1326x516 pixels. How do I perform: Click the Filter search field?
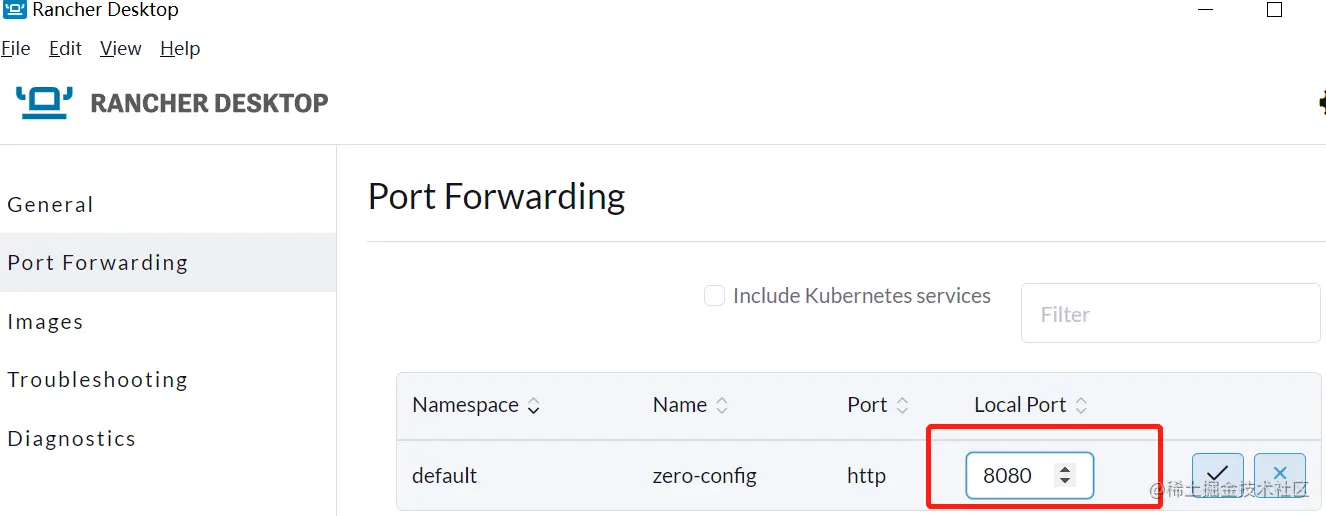(x=1170, y=314)
